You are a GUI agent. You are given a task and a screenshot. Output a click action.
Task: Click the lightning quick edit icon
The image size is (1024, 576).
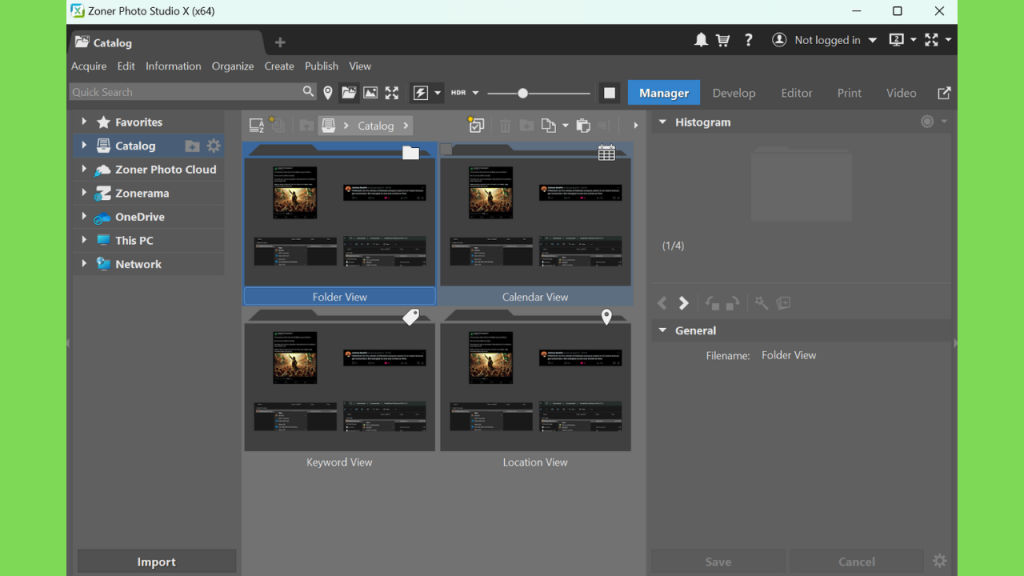(421, 93)
